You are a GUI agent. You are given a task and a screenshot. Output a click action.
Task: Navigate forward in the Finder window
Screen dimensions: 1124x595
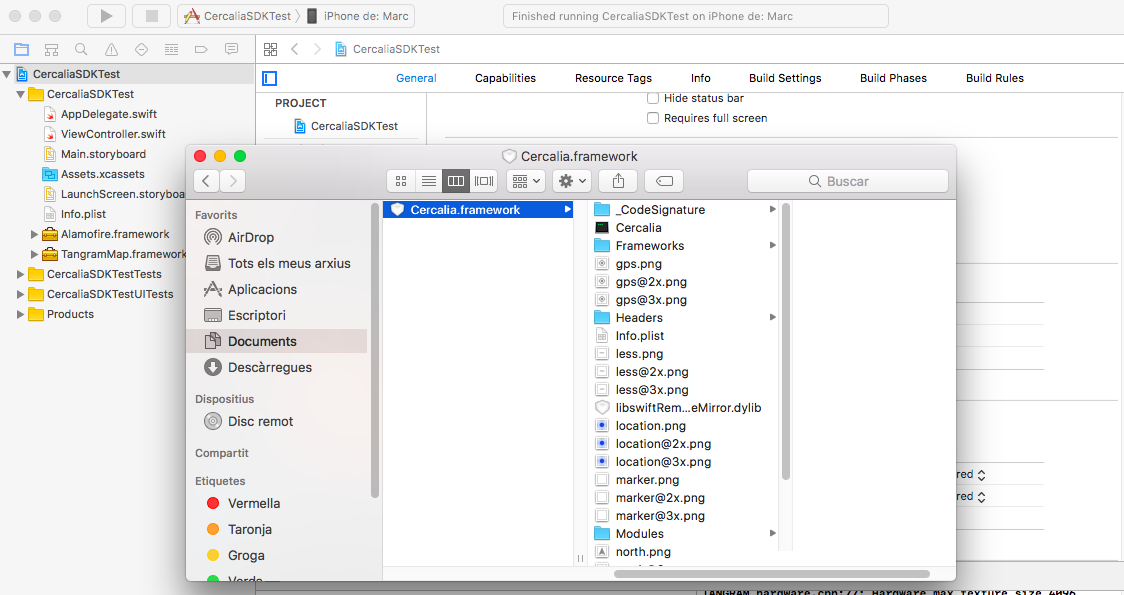(233, 181)
